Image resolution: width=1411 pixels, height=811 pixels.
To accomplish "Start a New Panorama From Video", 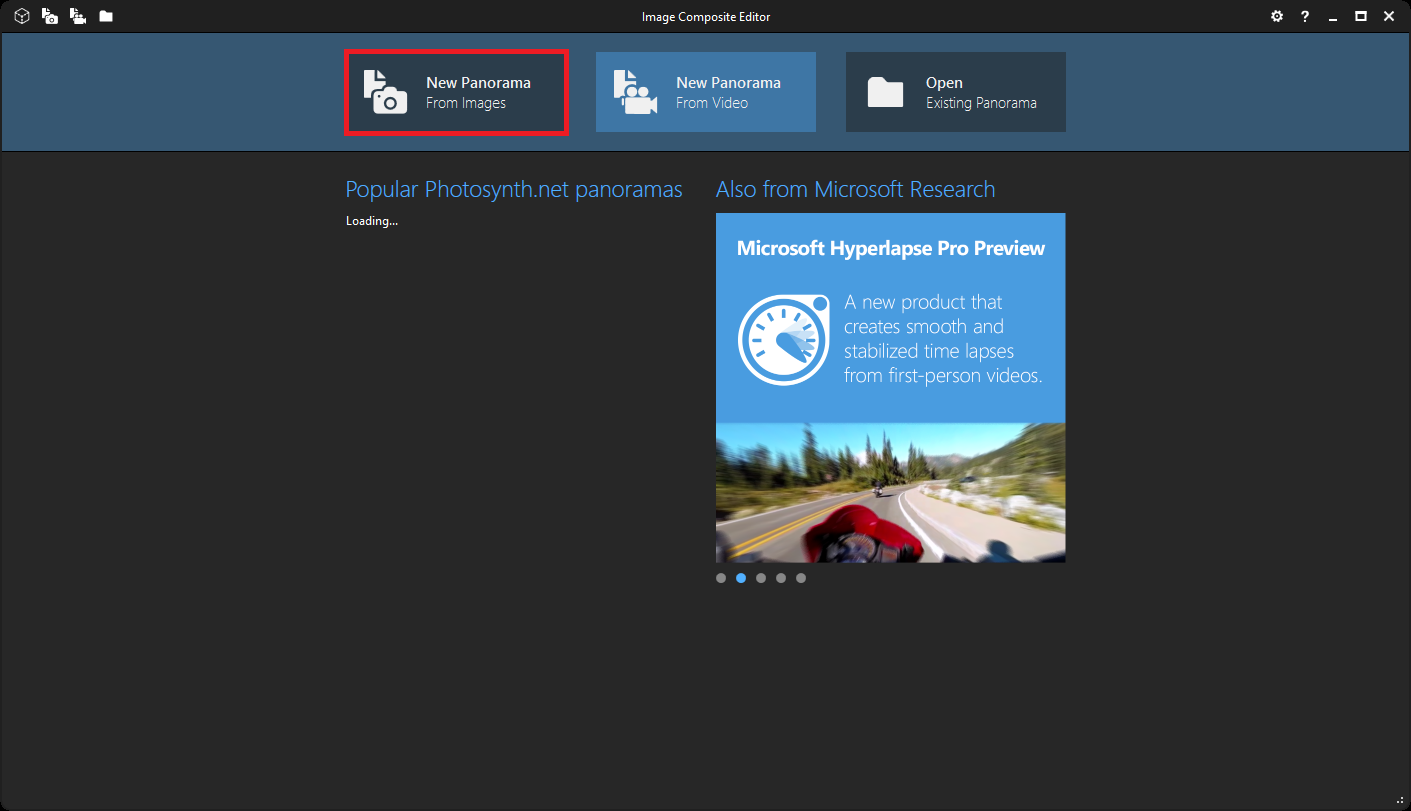I will pos(706,92).
